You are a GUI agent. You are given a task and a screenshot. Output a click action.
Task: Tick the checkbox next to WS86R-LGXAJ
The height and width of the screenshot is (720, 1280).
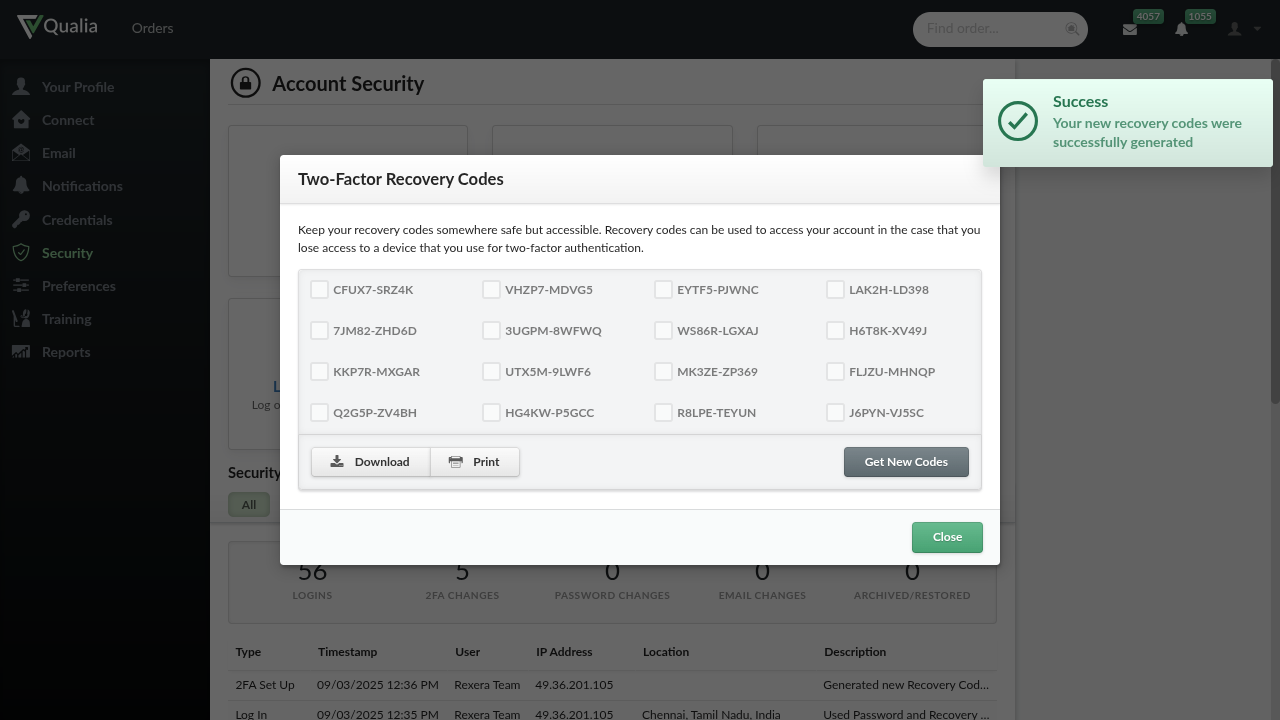[x=663, y=330]
